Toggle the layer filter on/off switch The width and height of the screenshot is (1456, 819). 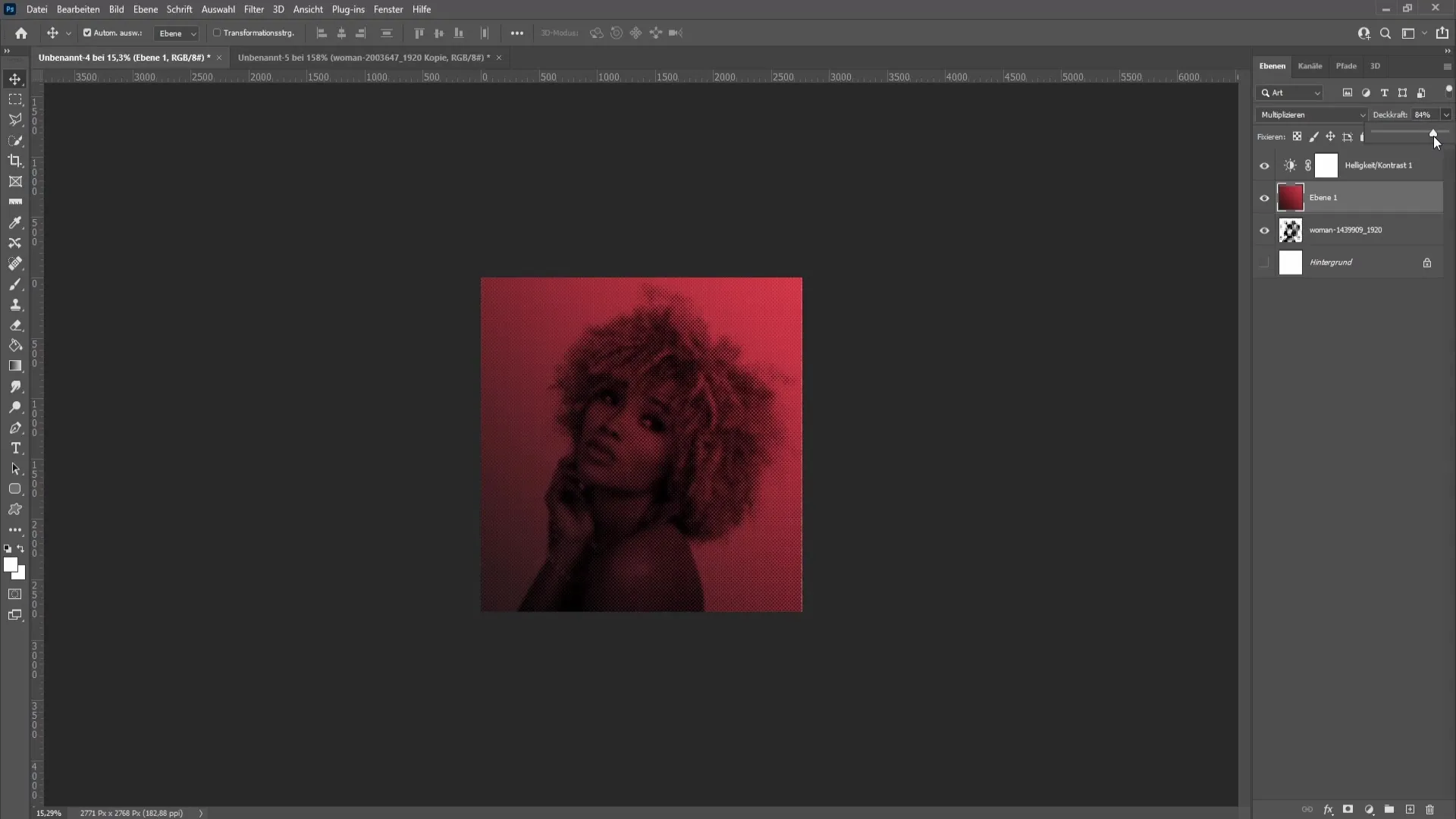pyautogui.click(x=1448, y=91)
